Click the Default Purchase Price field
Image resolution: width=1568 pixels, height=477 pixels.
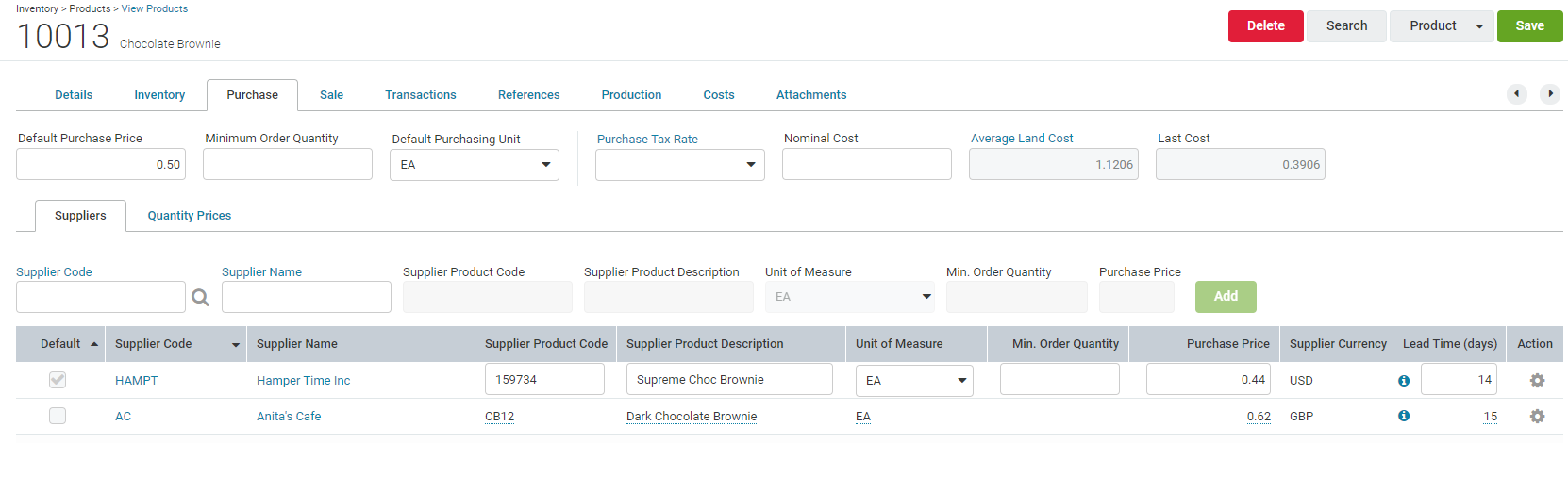point(101,164)
